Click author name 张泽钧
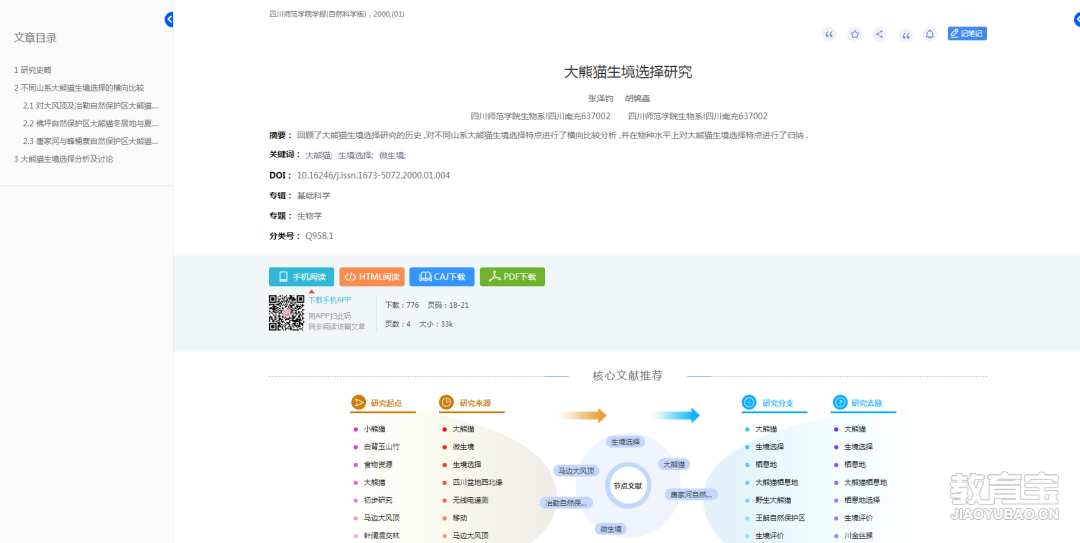This screenshot has height=543, width=1080. click(601, 99)
